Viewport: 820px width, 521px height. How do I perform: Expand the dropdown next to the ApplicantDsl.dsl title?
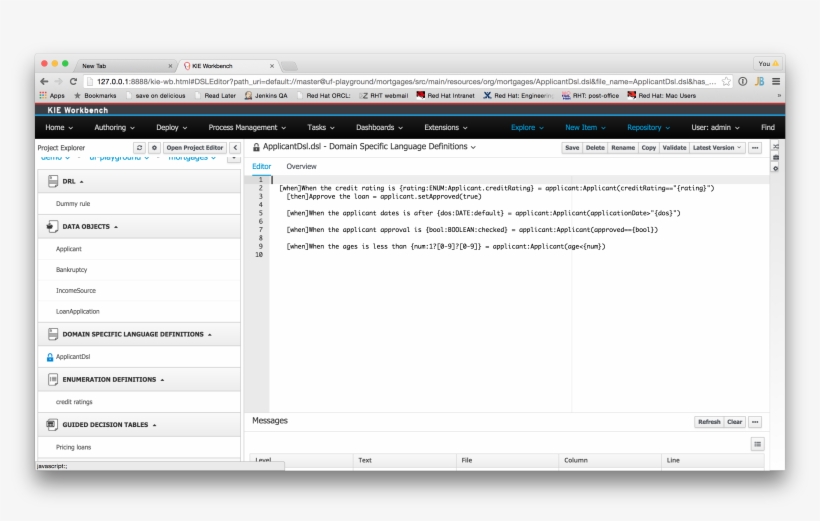[x=473, y=148]
